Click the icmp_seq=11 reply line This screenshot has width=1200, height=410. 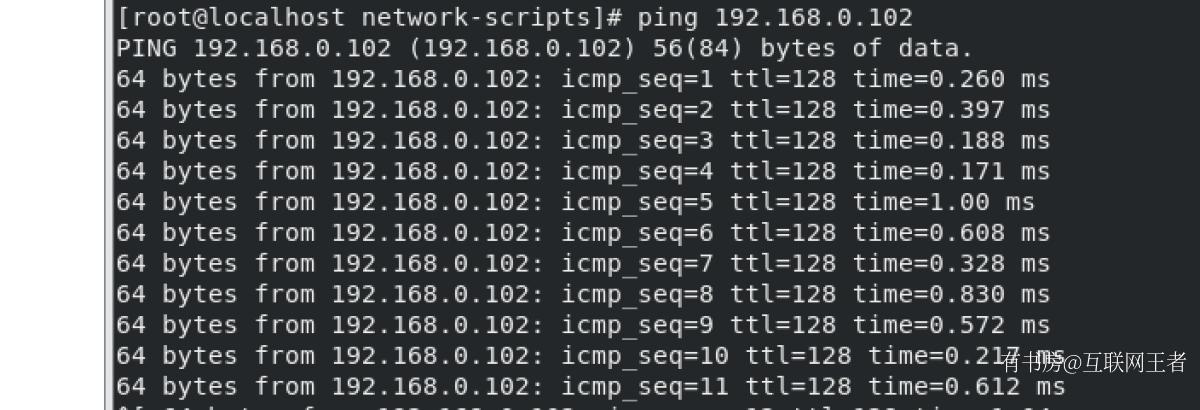(x=591, y=387)
